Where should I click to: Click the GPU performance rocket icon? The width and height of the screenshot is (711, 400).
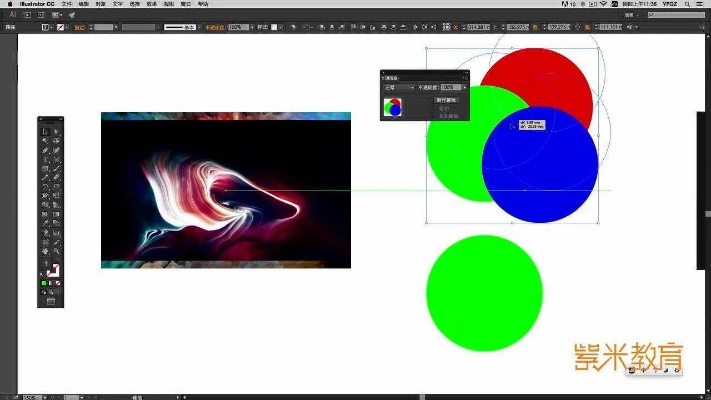pyautogui.click(x=72, y=15)
